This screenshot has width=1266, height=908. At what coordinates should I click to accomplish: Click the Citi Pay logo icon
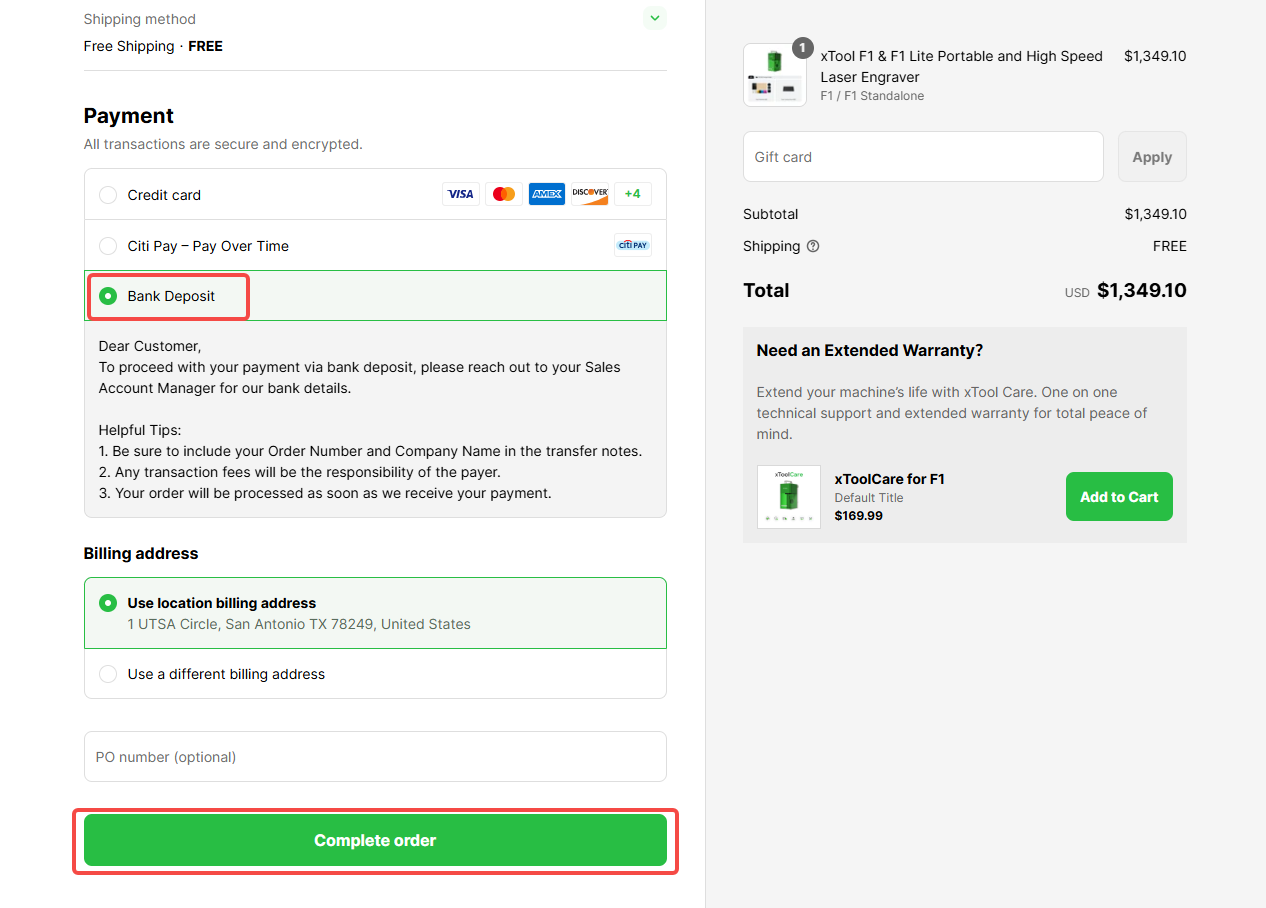[633, 245]
